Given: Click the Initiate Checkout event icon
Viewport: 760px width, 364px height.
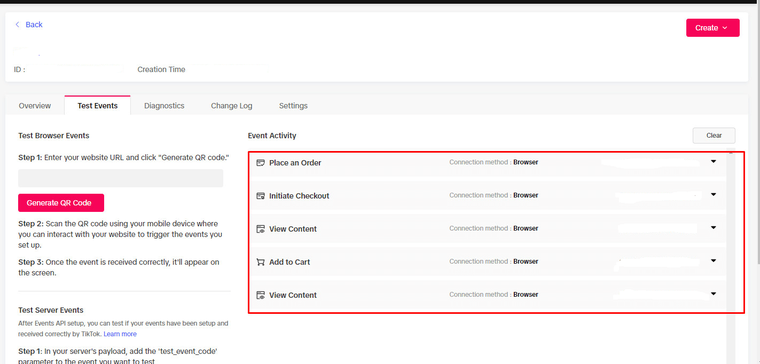Looking at the screenshot, I should (x=260, y=196).
